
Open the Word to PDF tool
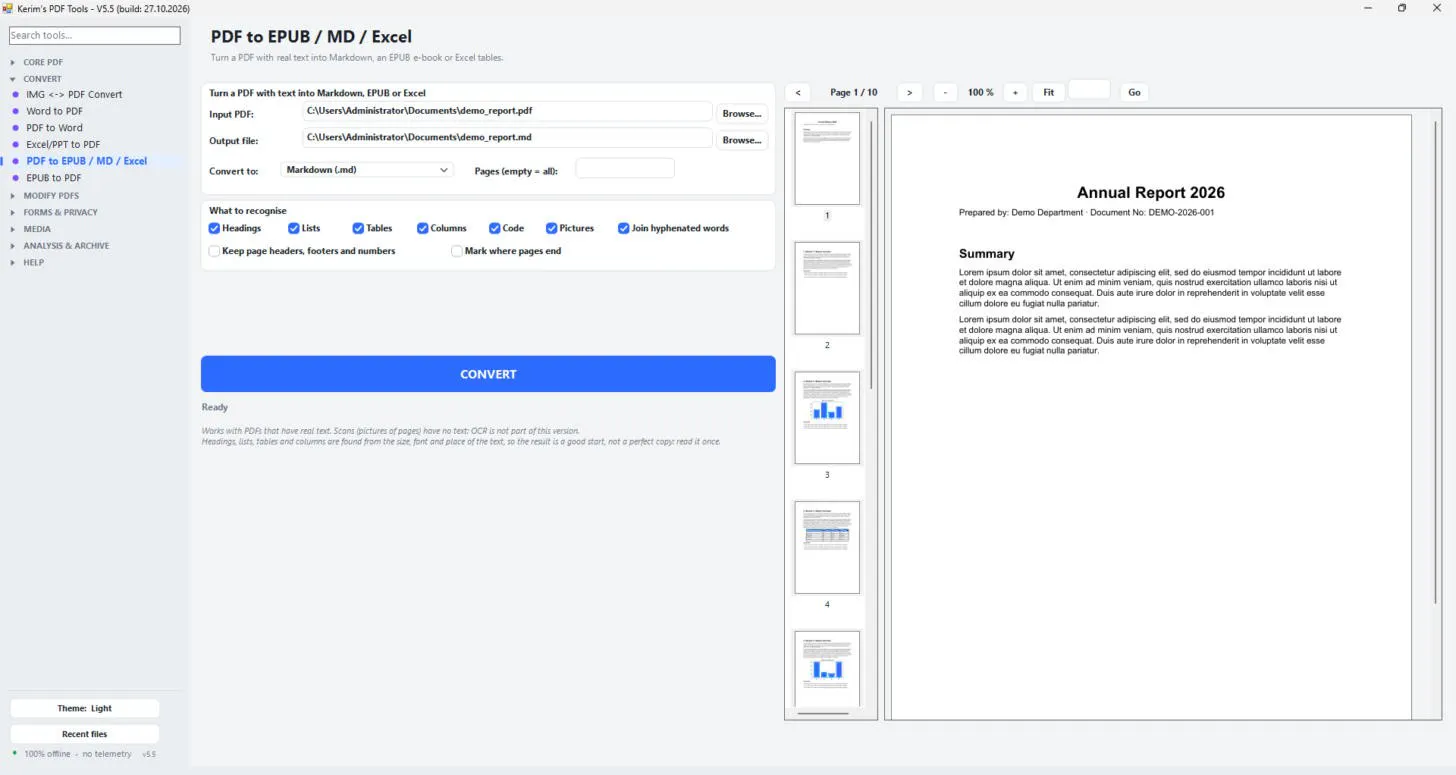[54, 111]
